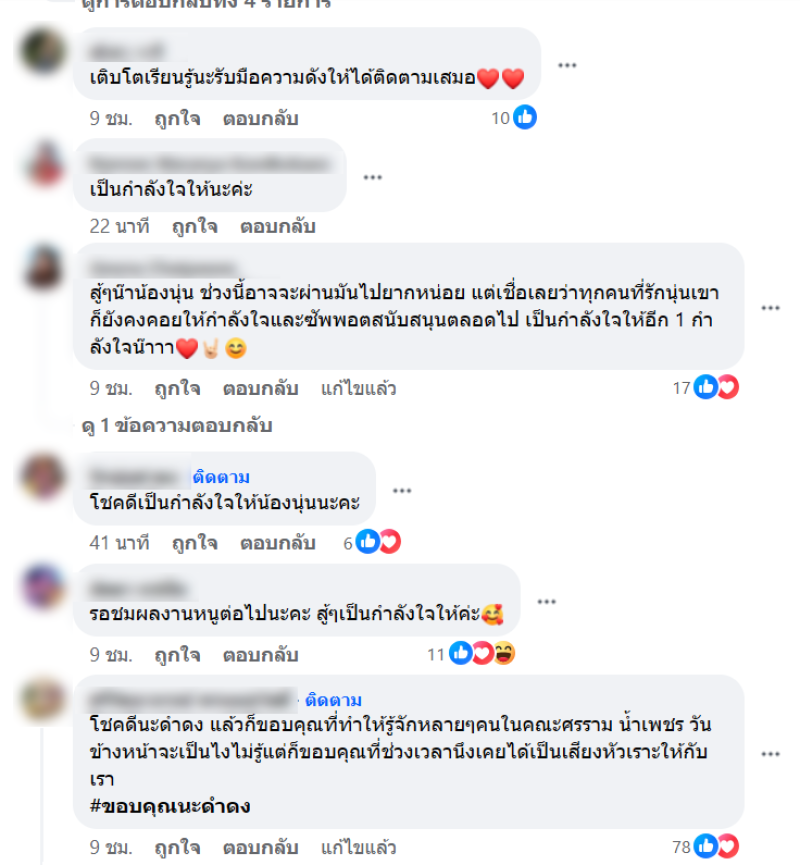Viewport: 800px width, 865px height.
Task: Show edit history via แก้ไขแล้ว on สู้ๆน๊าน้องนุ่น comment
Action: [359, 388]
